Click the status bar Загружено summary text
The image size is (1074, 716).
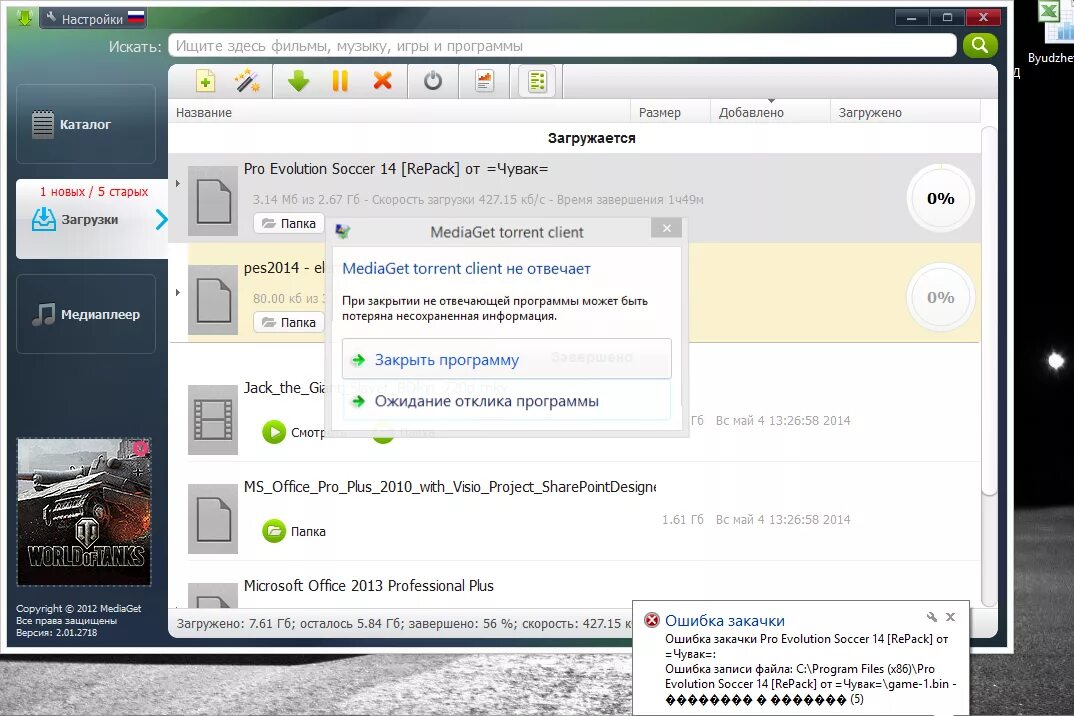404,624
